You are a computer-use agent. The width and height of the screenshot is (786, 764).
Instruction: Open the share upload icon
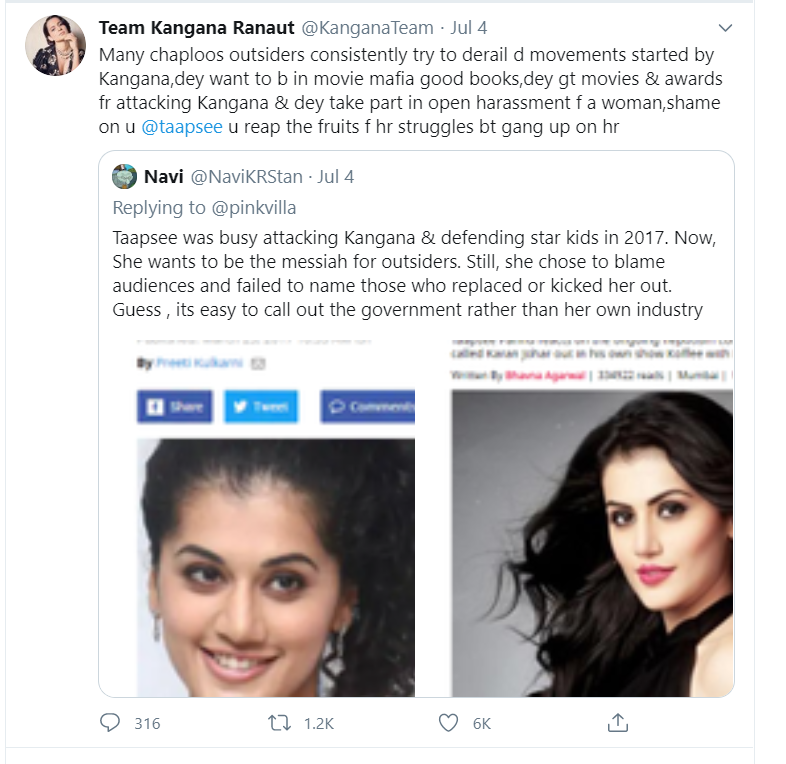pos(618,722)
